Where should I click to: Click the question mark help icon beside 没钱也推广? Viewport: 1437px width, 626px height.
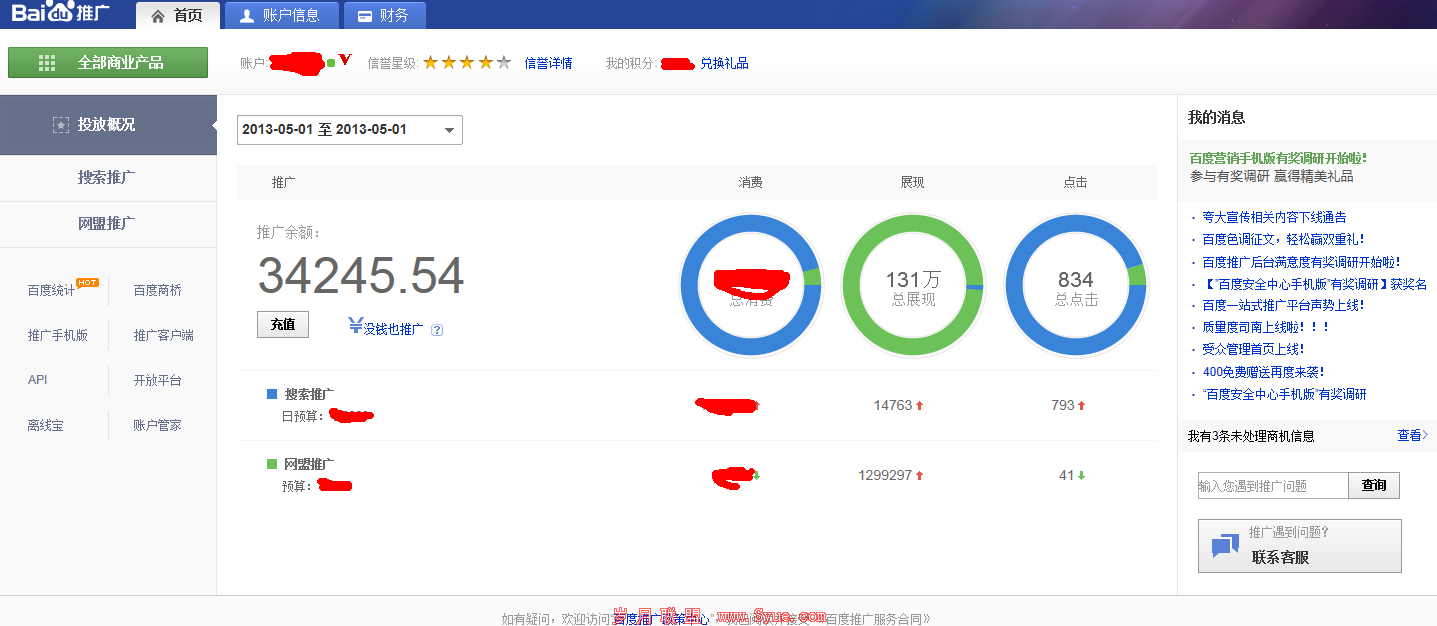437,330
